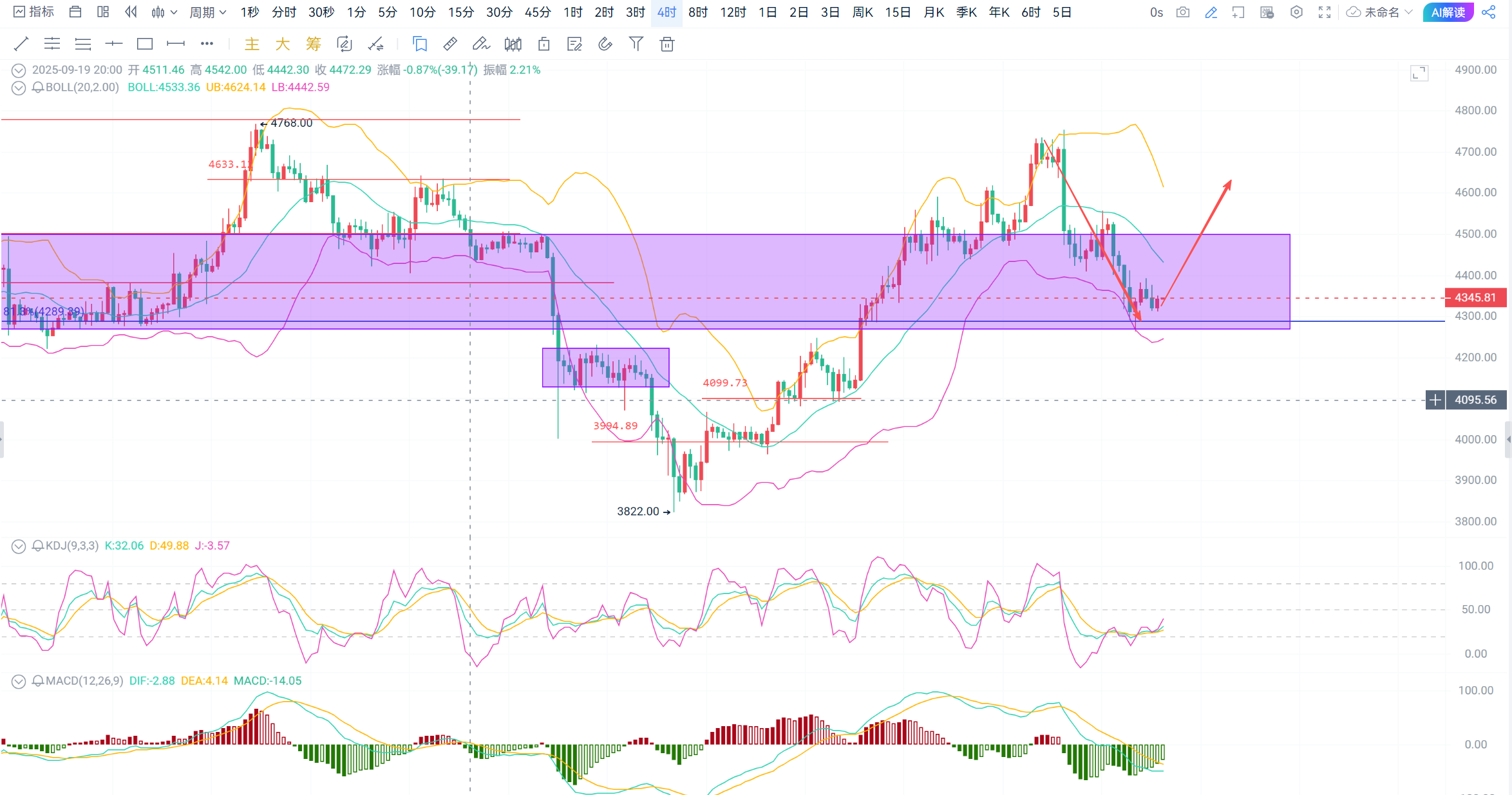Image resolution: width=1512 pixels, height=795 pixels.
Task: Open the 周期 period dropdown
Action: point(207,12)
